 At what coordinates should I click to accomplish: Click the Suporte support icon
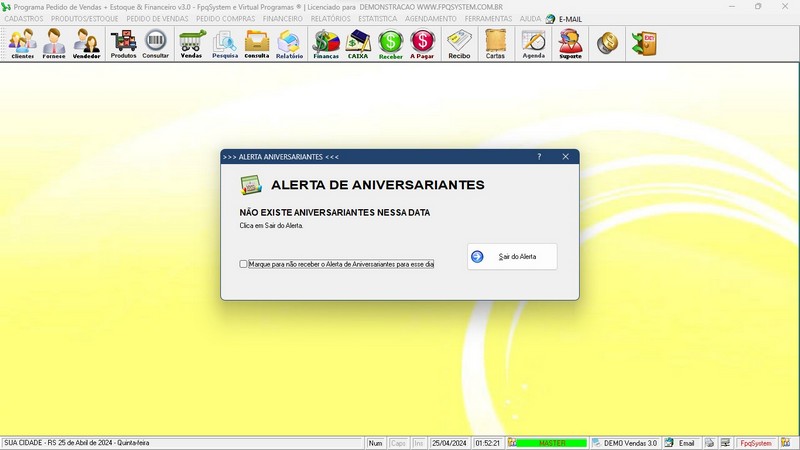pyautogui.click(x=570, y=44)
